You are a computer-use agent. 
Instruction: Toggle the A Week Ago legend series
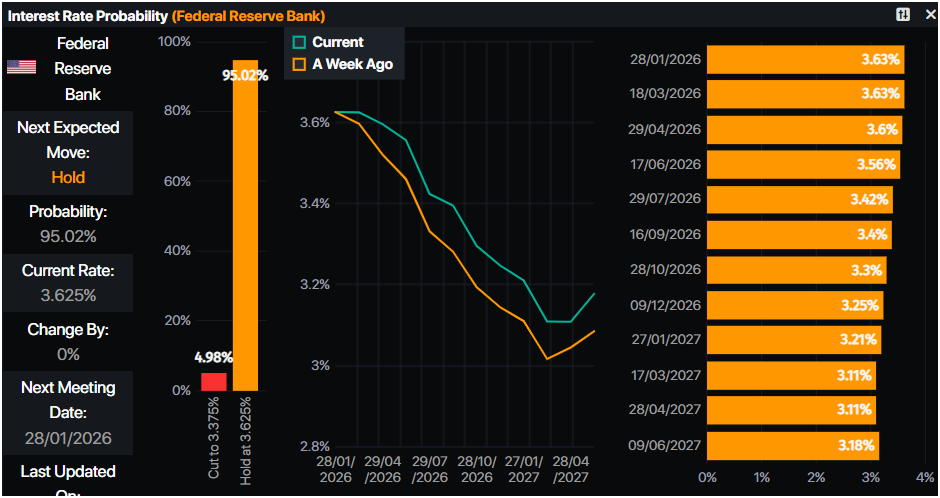point(352,64)
